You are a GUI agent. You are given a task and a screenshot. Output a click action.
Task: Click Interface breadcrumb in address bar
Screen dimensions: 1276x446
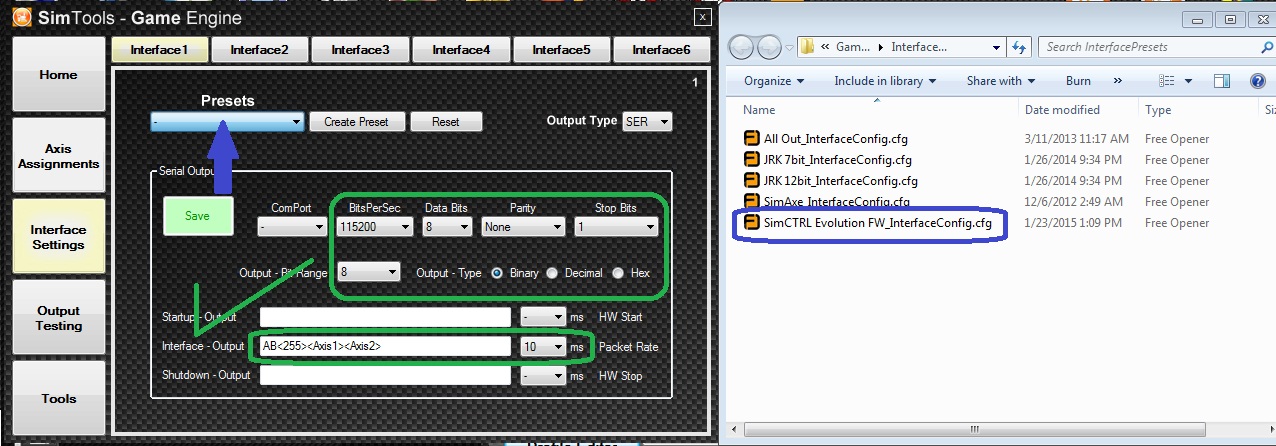tap(918, 47)
